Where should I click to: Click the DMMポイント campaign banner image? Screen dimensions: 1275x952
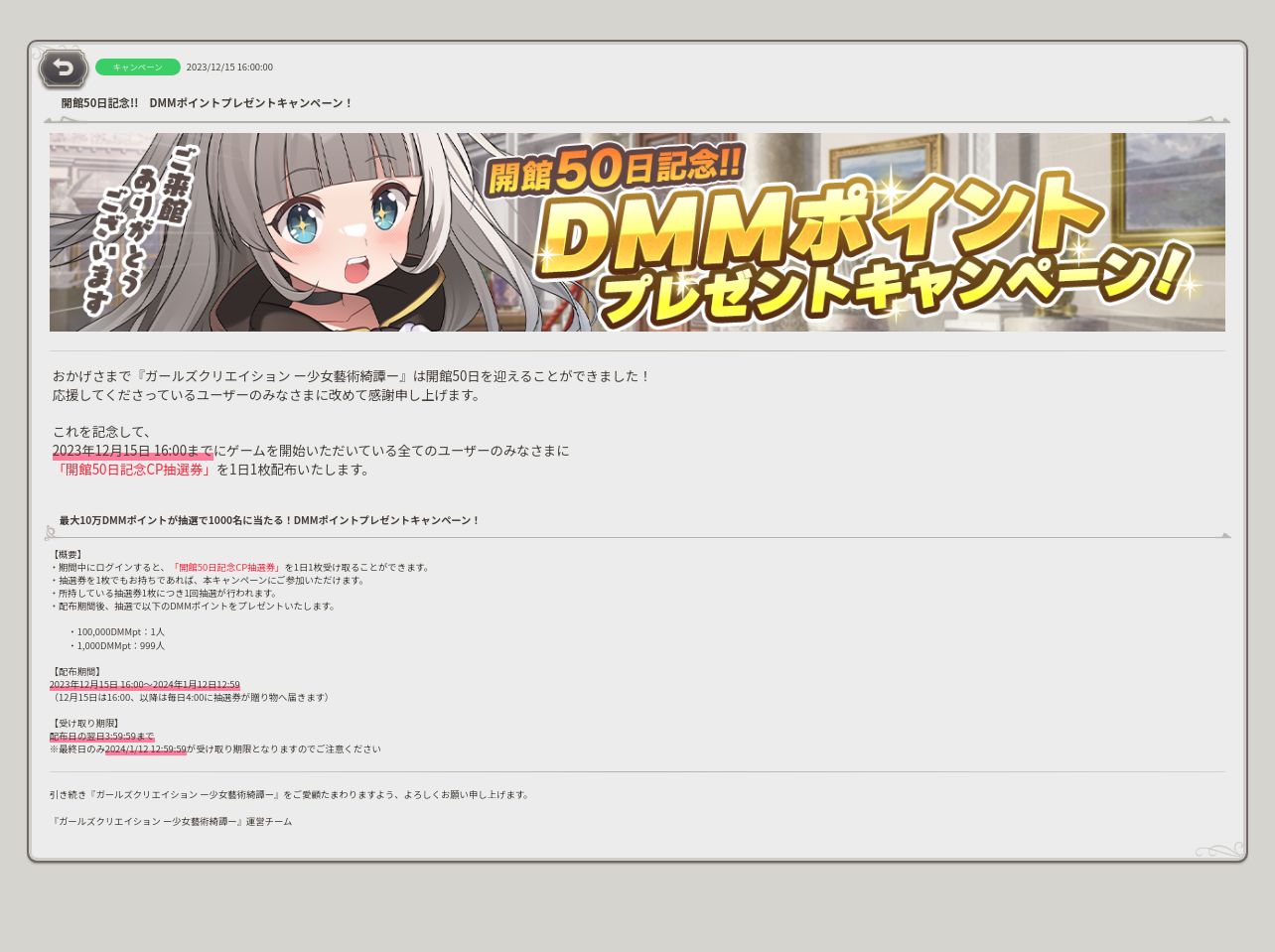tap(637, 232)
